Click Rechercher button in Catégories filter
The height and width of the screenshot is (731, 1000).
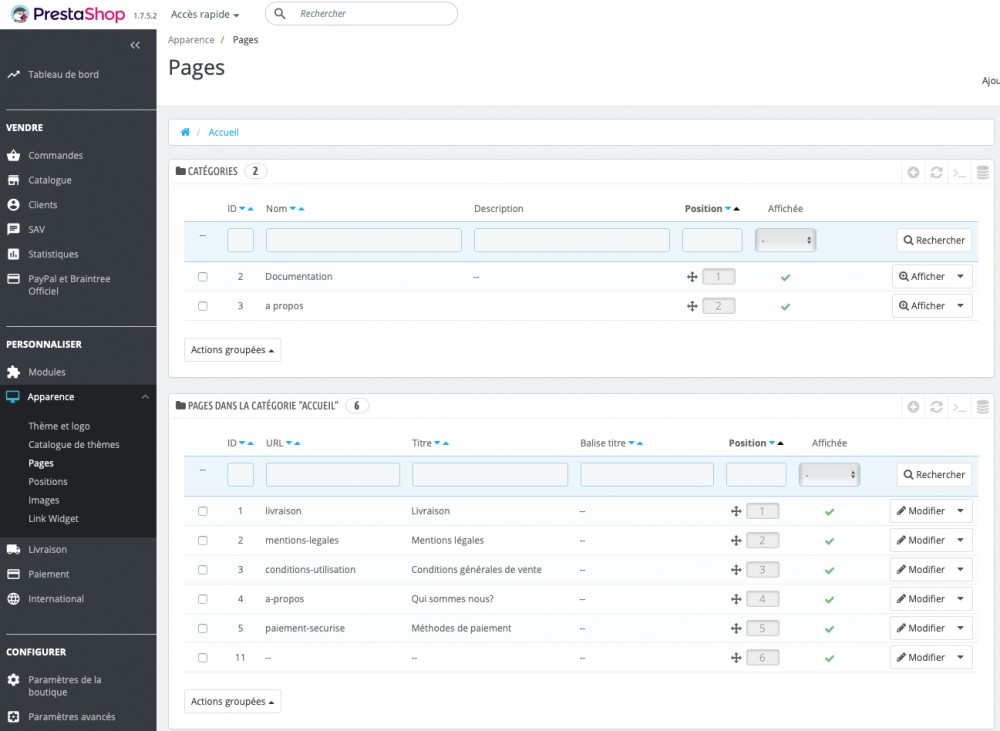[x=934, y=240]
